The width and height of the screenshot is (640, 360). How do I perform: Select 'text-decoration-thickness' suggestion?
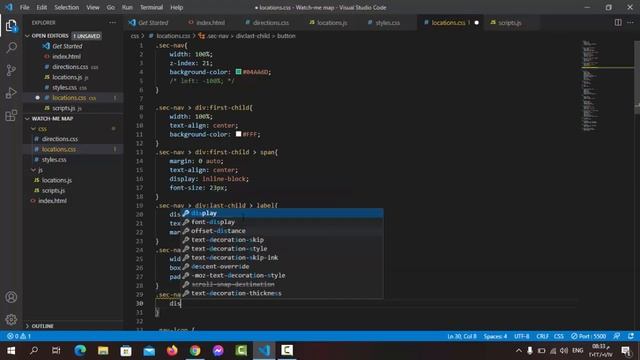(282, 293)
